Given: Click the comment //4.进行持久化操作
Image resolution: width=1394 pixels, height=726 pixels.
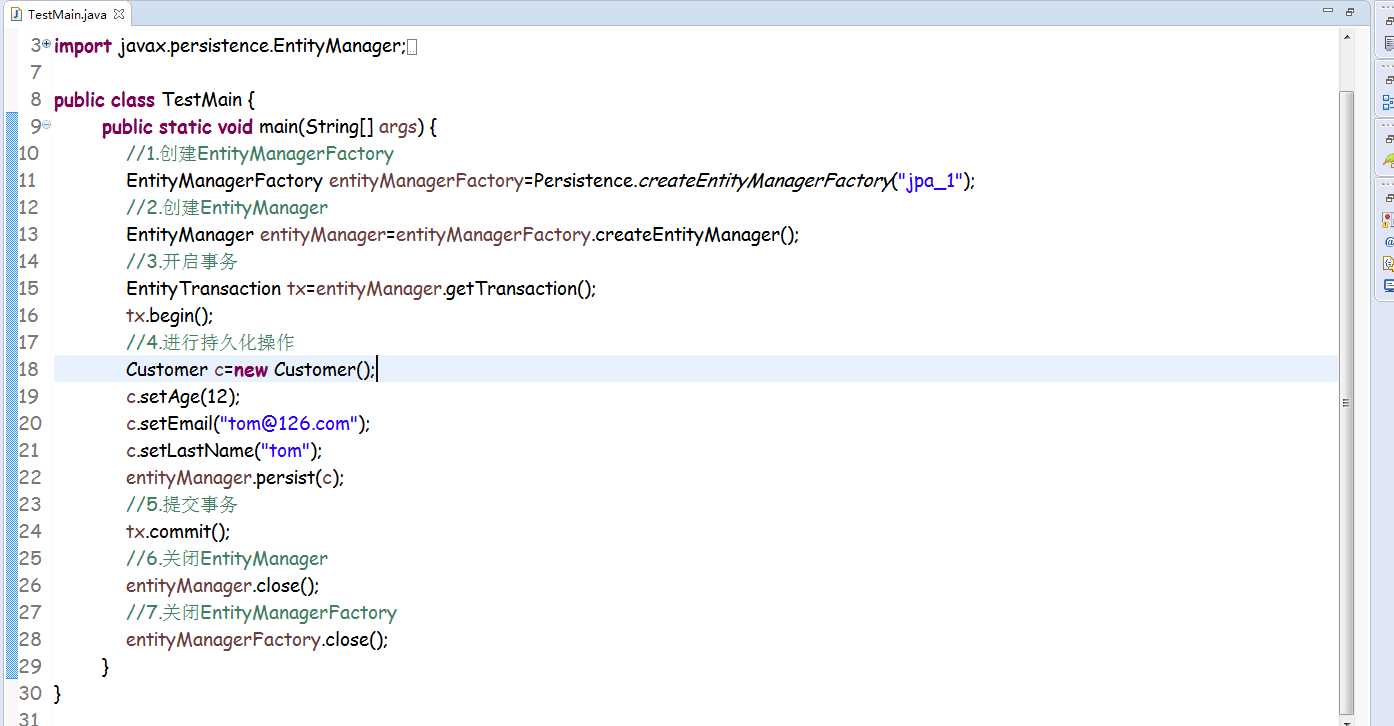Looking at the screenshot, I should point(210,342).
